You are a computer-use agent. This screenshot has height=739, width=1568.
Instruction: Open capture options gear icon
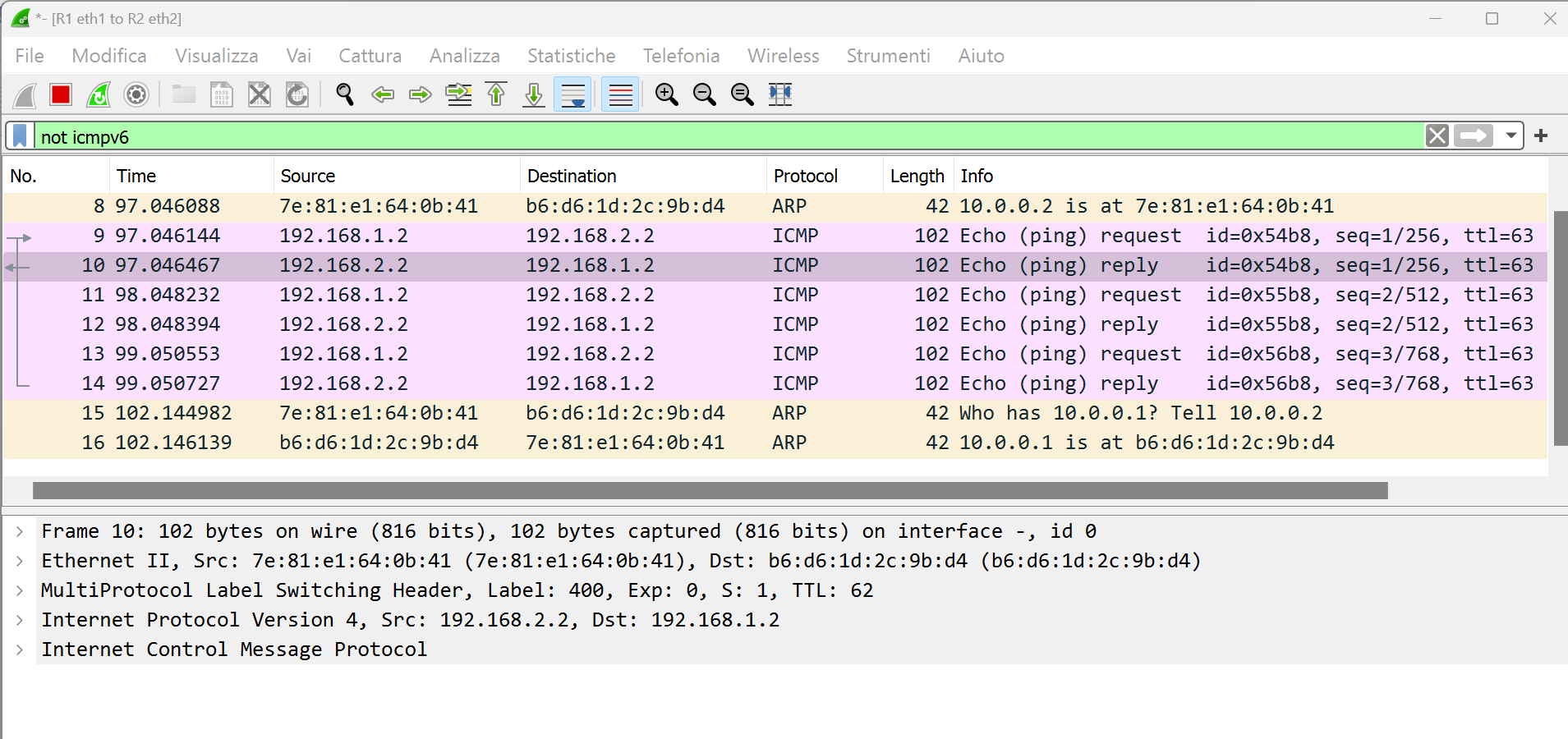click(136, 94)
